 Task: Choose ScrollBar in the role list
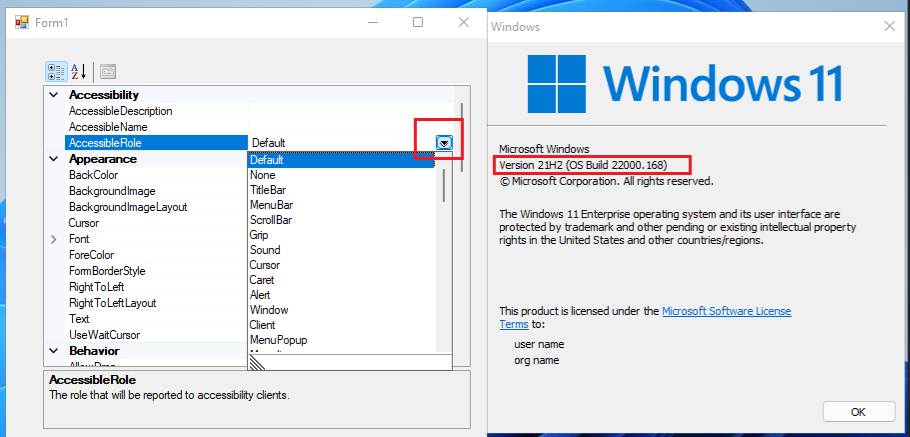[341, 220]
